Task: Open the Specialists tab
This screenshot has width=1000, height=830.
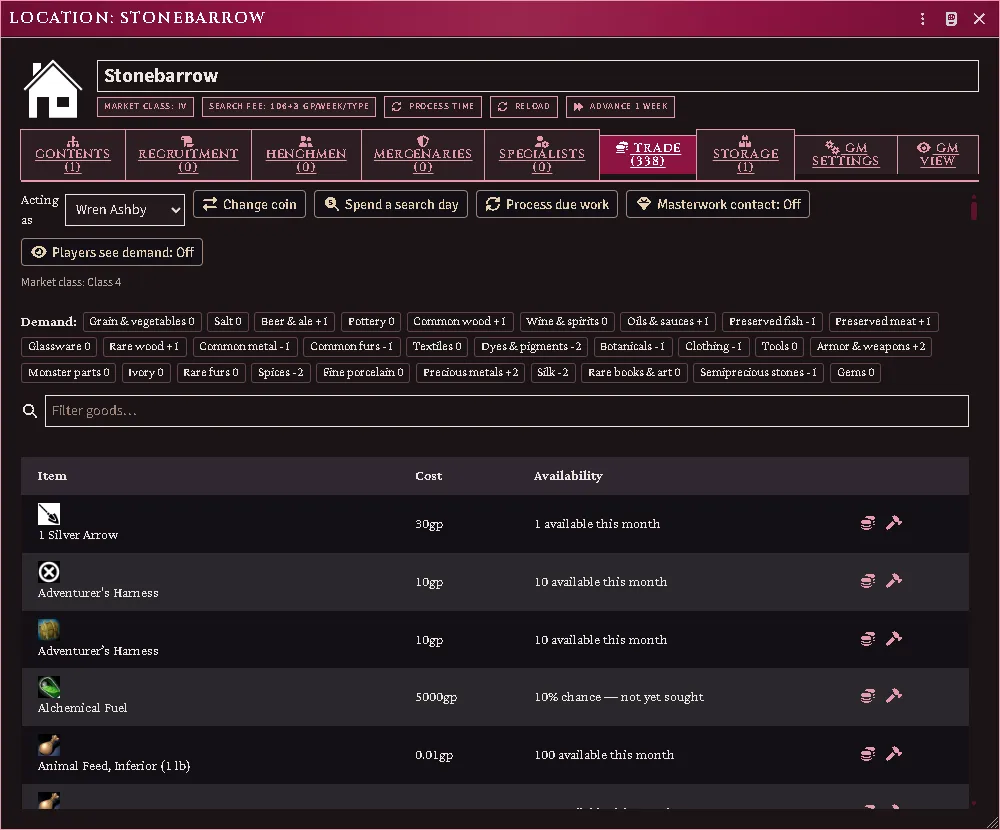Action: [541, 155]
